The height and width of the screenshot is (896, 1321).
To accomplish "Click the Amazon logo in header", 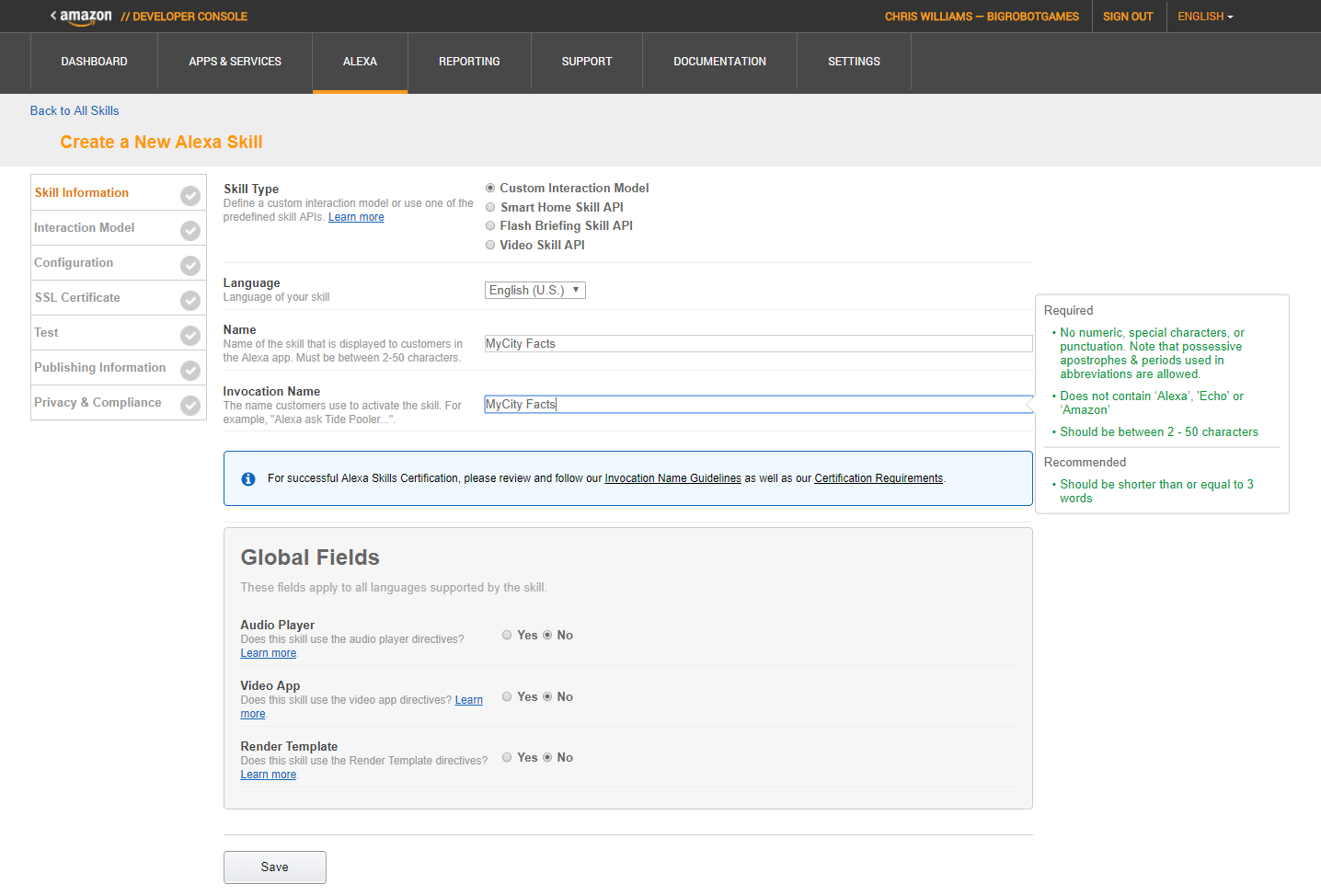I will pos(85,17).
